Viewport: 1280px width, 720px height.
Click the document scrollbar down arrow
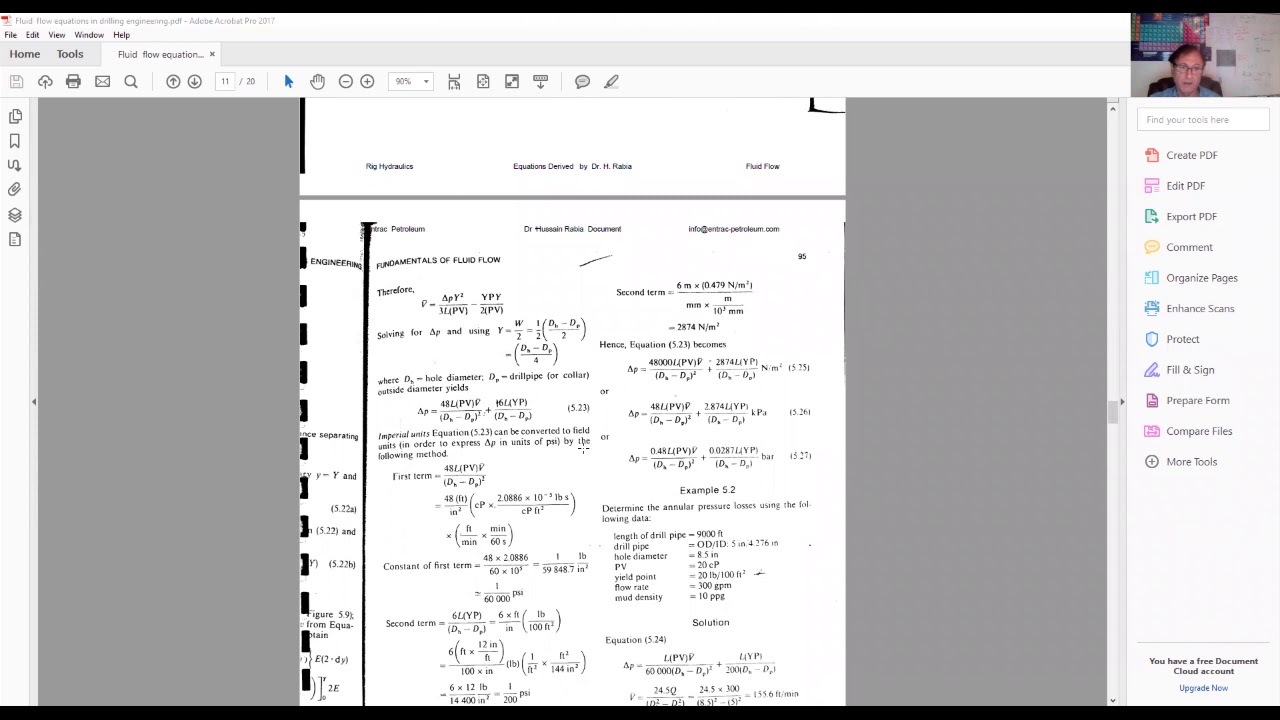pos(1112,701)
